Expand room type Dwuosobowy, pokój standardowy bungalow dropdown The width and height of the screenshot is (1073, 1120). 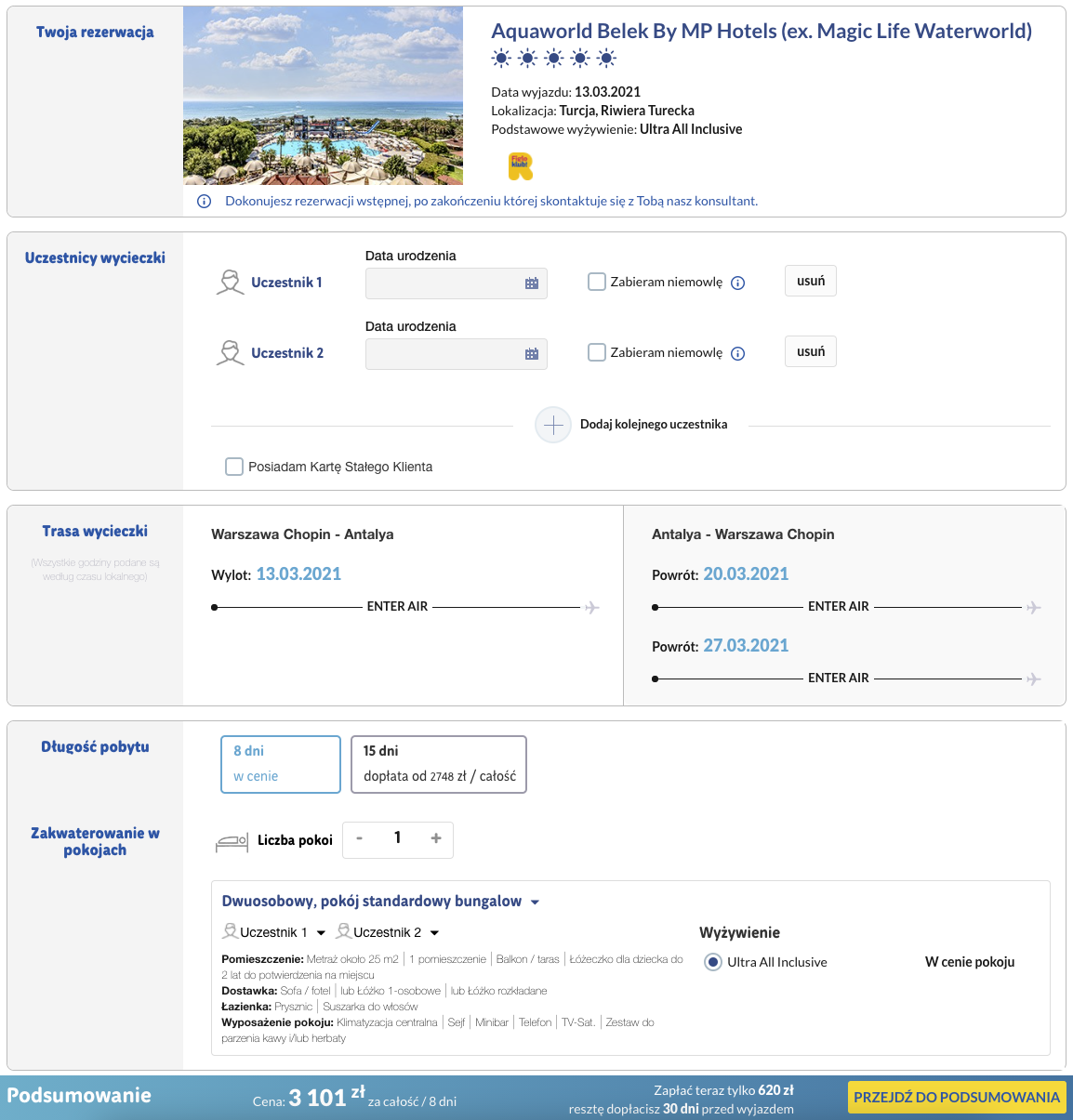coord(380,902)
